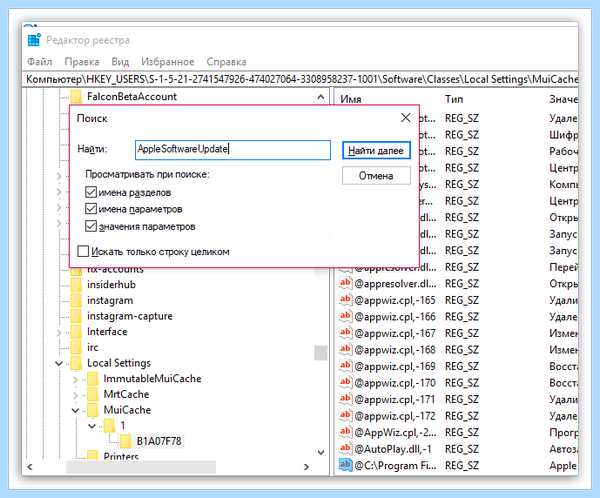Image resolution: width=600 pixels, height=498 pixels.
Task: Toggle the значения параметров checkbox
Action: (x=91, y=226)
